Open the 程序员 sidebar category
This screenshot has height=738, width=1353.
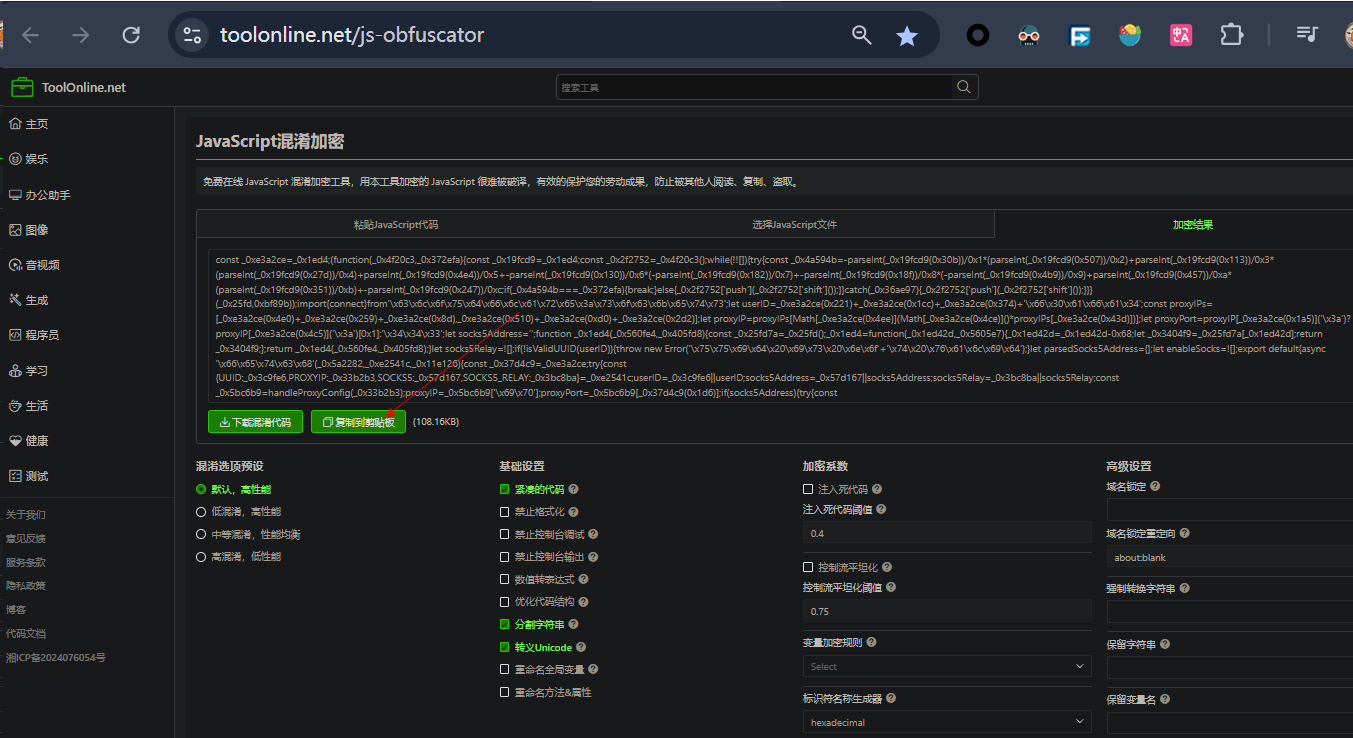coord(34,335)
